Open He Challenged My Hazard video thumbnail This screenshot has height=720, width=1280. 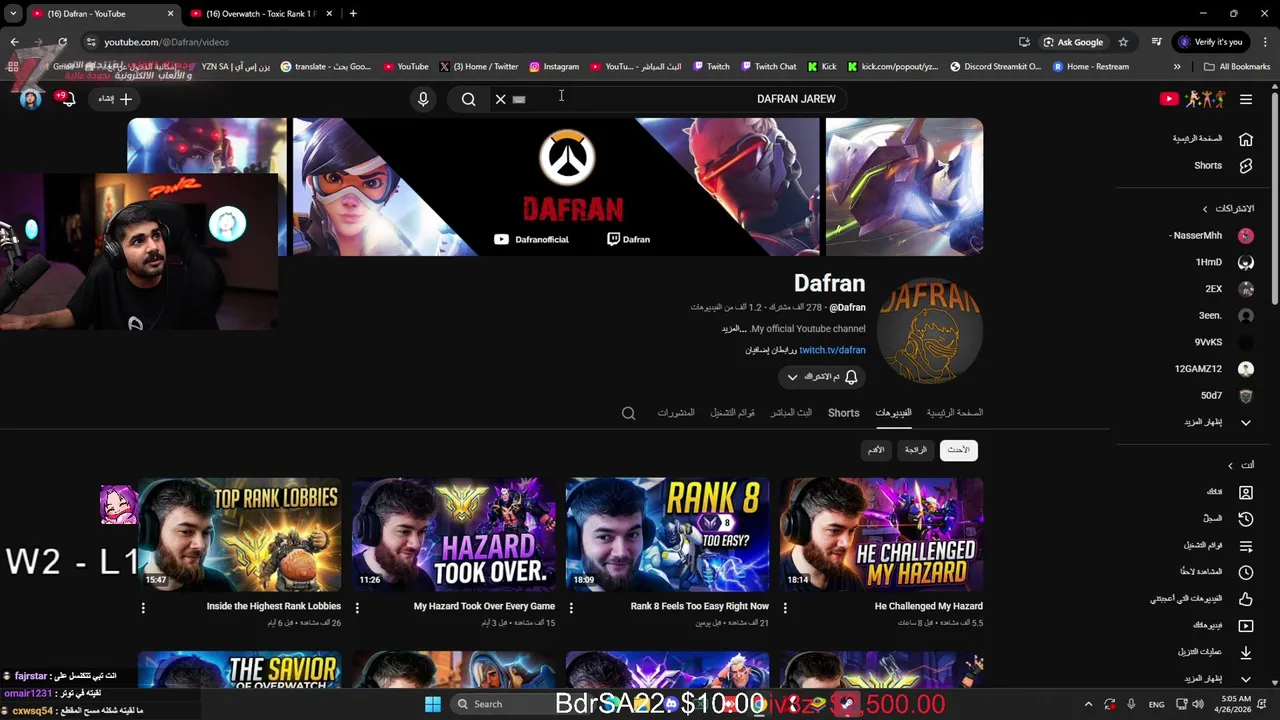pos(881,534)
